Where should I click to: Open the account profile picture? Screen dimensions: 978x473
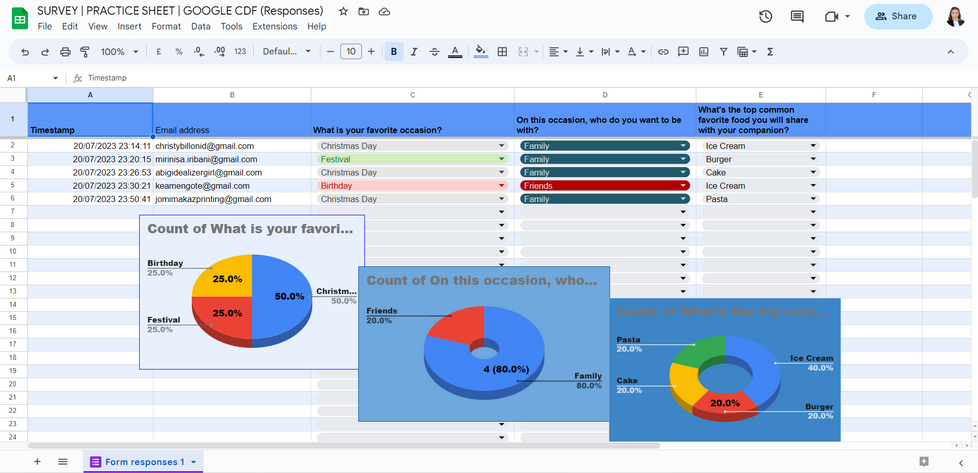point(955,17)
